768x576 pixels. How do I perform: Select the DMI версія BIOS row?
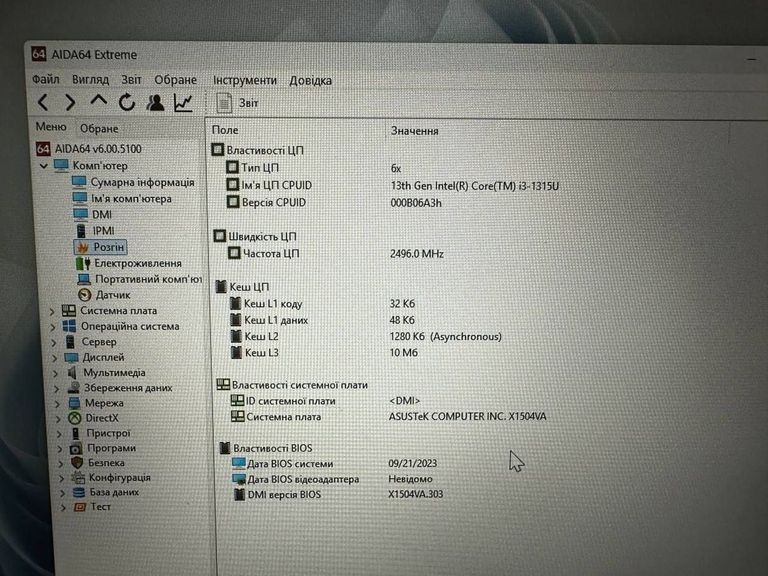click(x=277, y=494)
